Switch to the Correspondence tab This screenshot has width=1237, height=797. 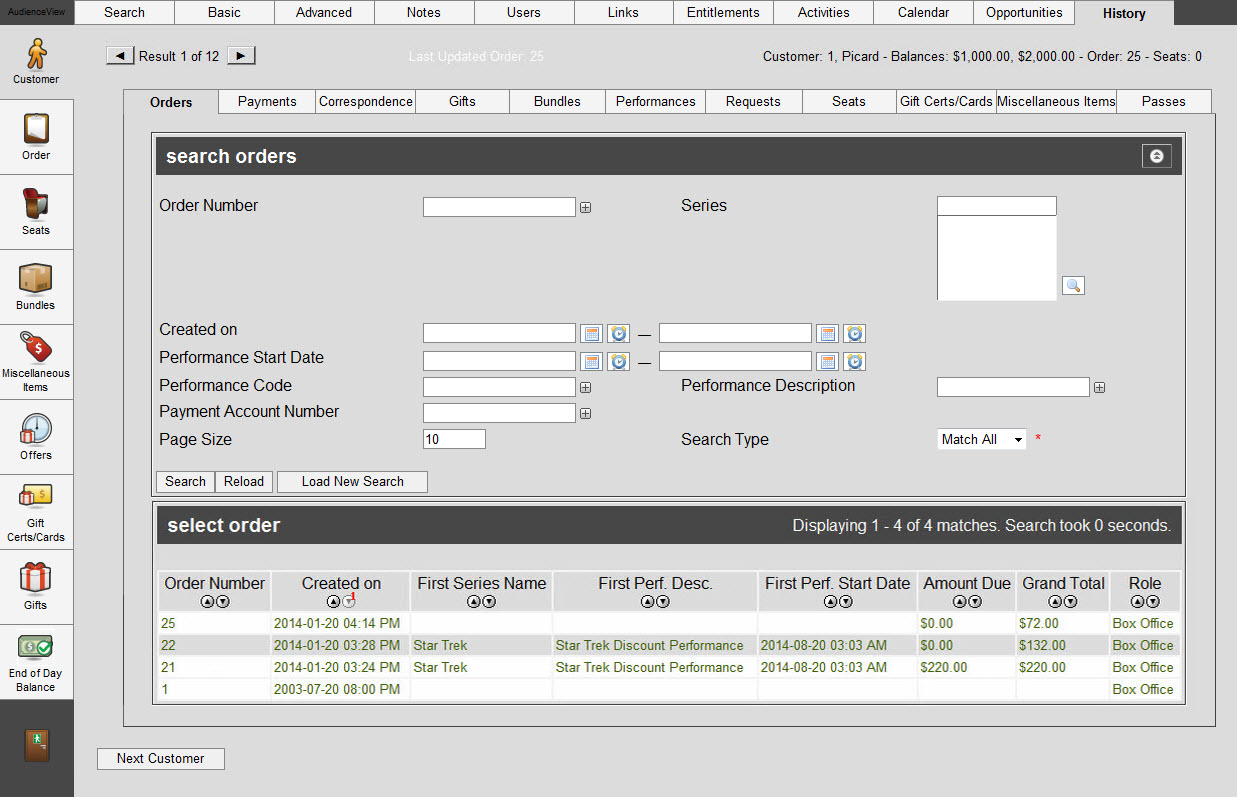[x=366, y=101]
